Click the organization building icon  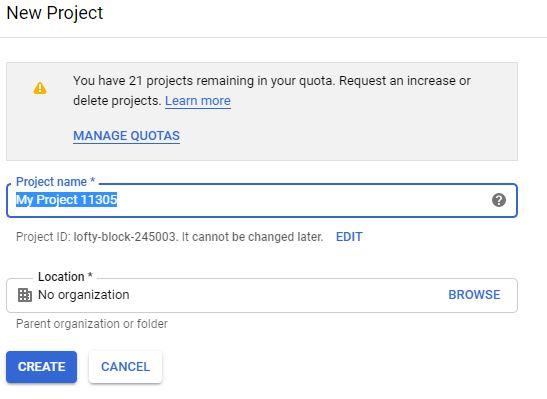(x=25, y=295)
